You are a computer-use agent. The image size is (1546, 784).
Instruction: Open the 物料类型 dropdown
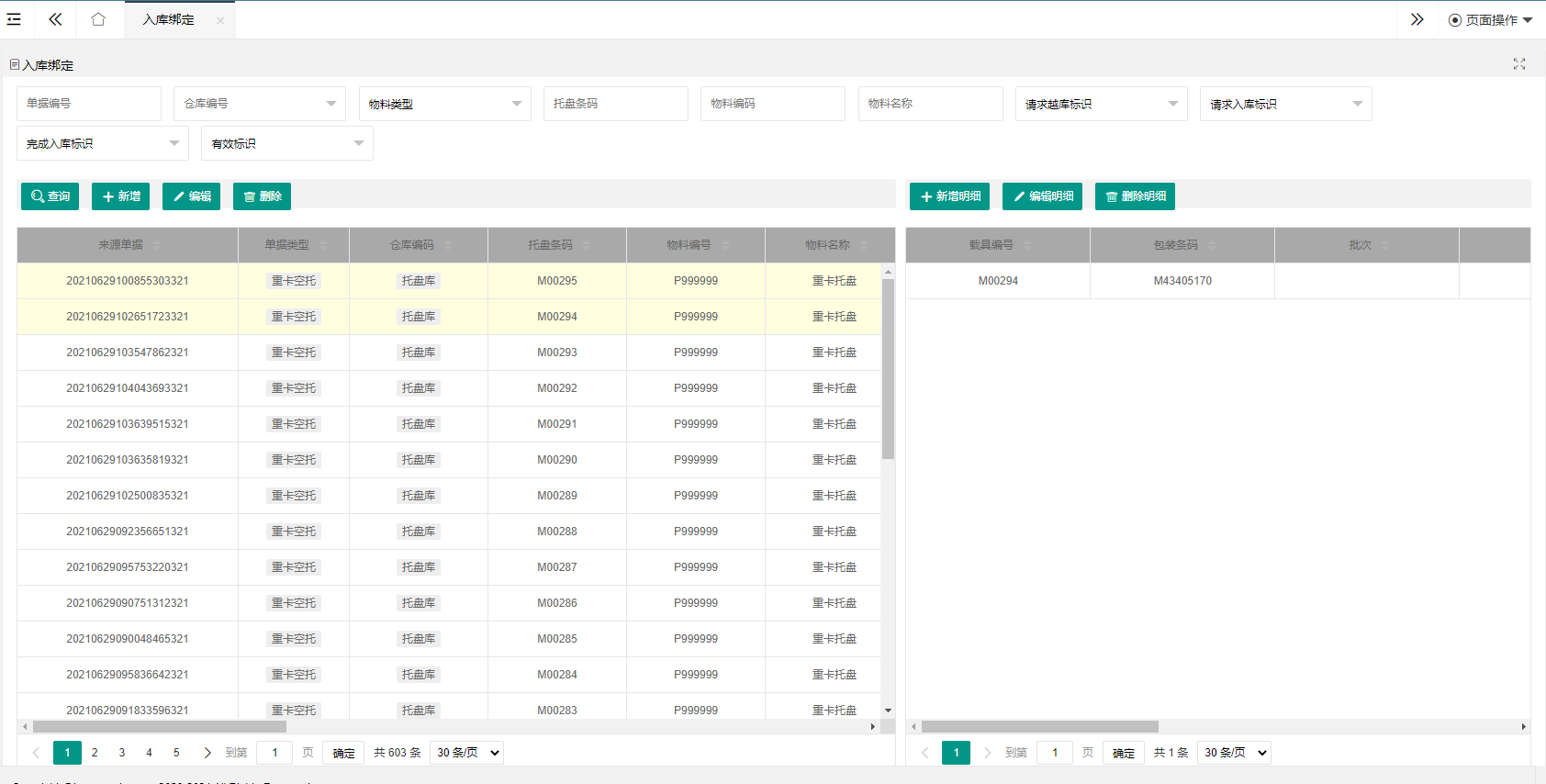[444, 104]
